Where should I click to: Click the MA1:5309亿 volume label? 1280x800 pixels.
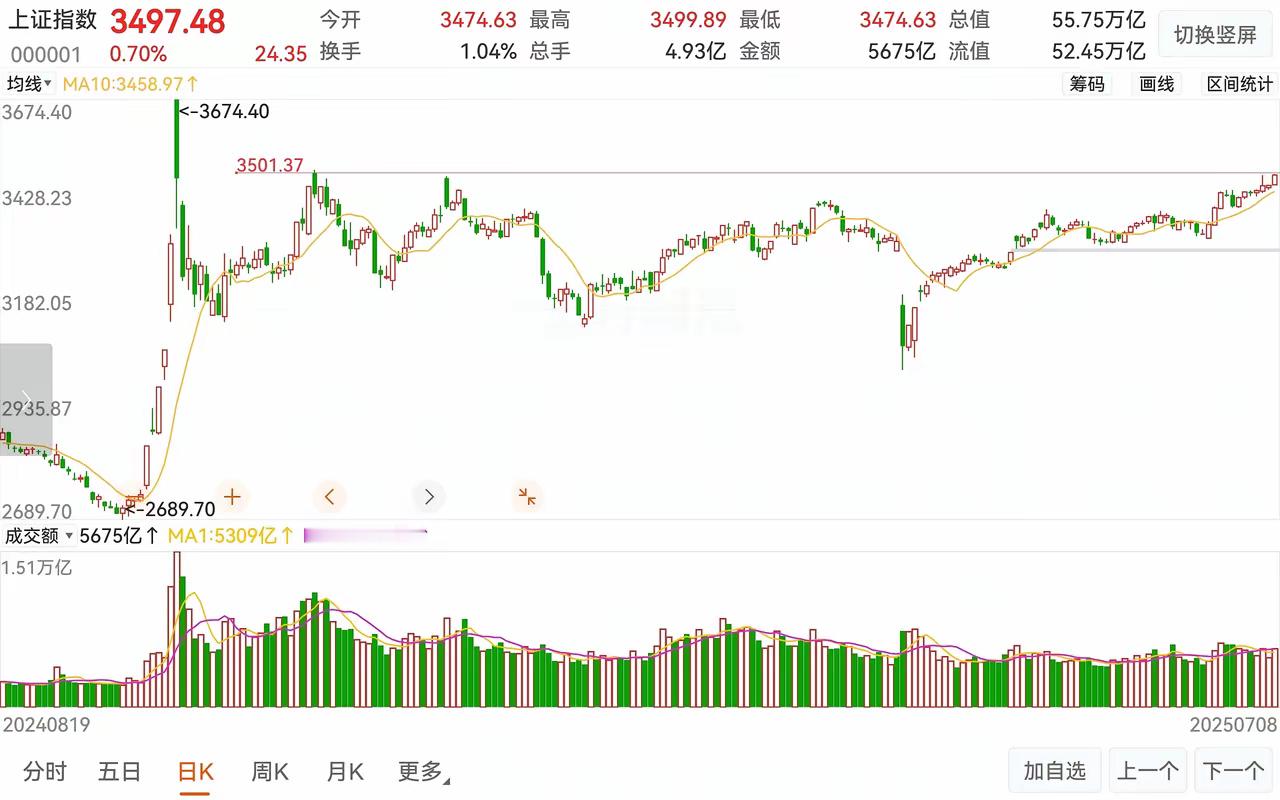pos(231,536)
